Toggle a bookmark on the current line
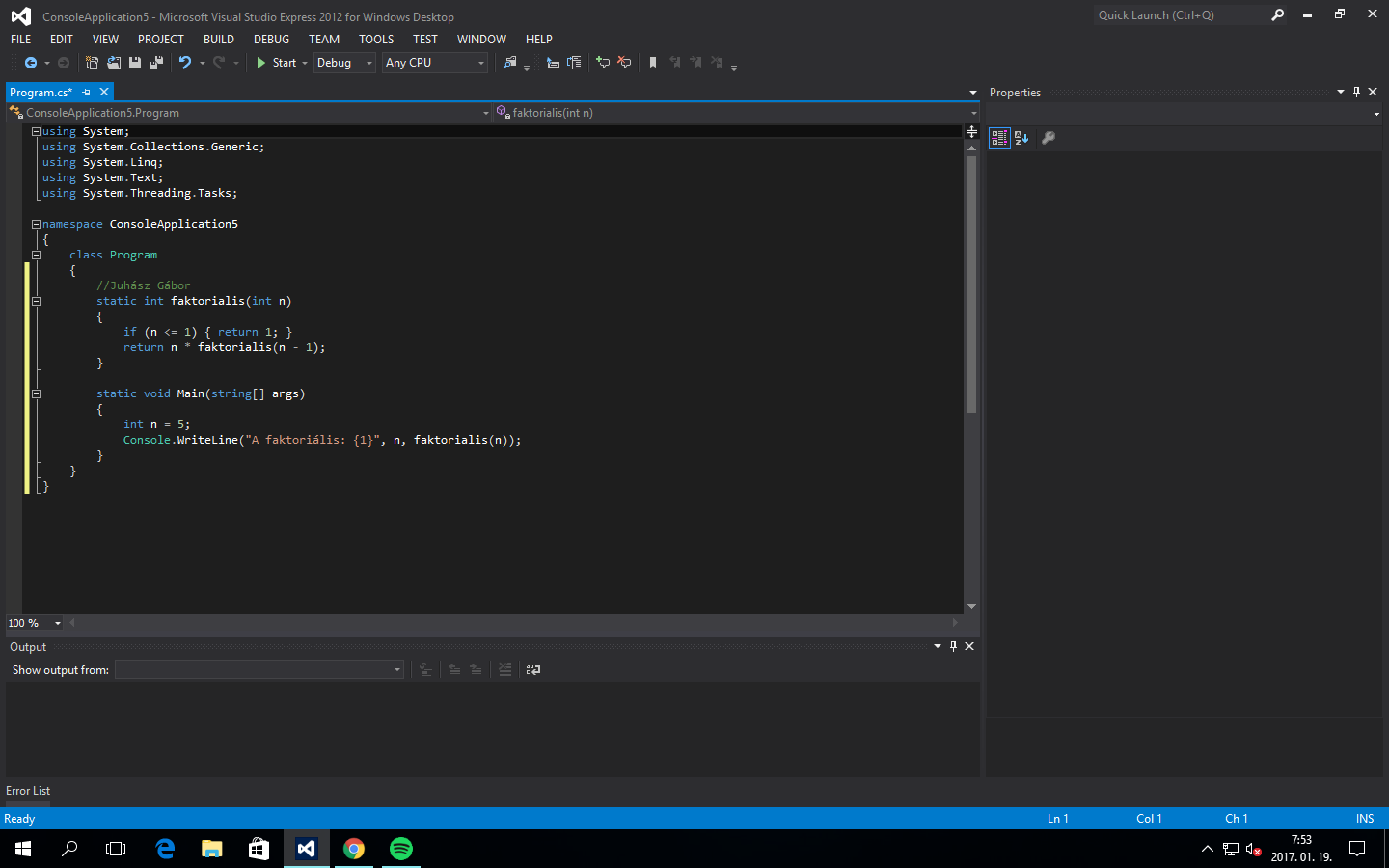 coord(653,63)
